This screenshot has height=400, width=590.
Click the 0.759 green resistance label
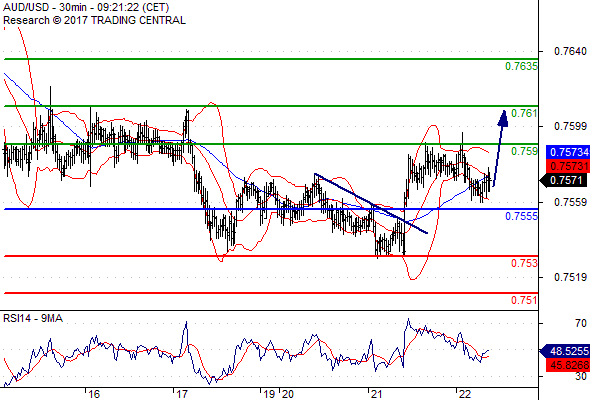[524, 151]
